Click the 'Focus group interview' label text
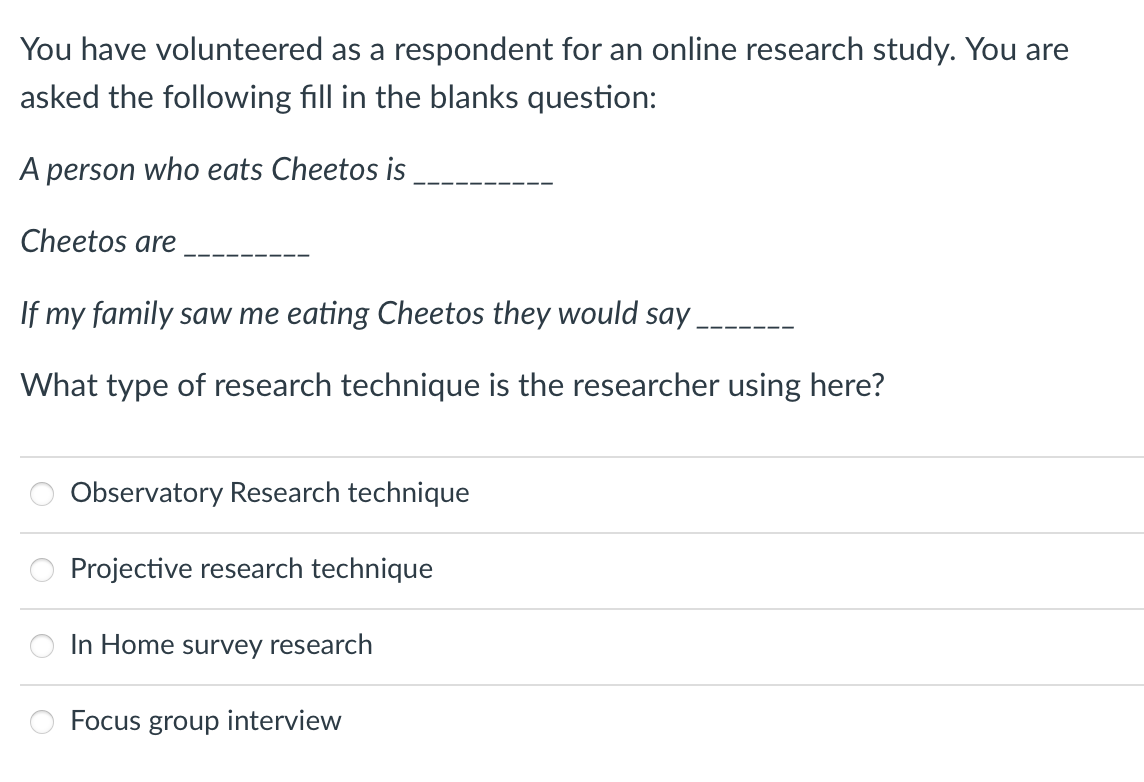The width and height of the screenshot is (1144, 782). (205, 721)
